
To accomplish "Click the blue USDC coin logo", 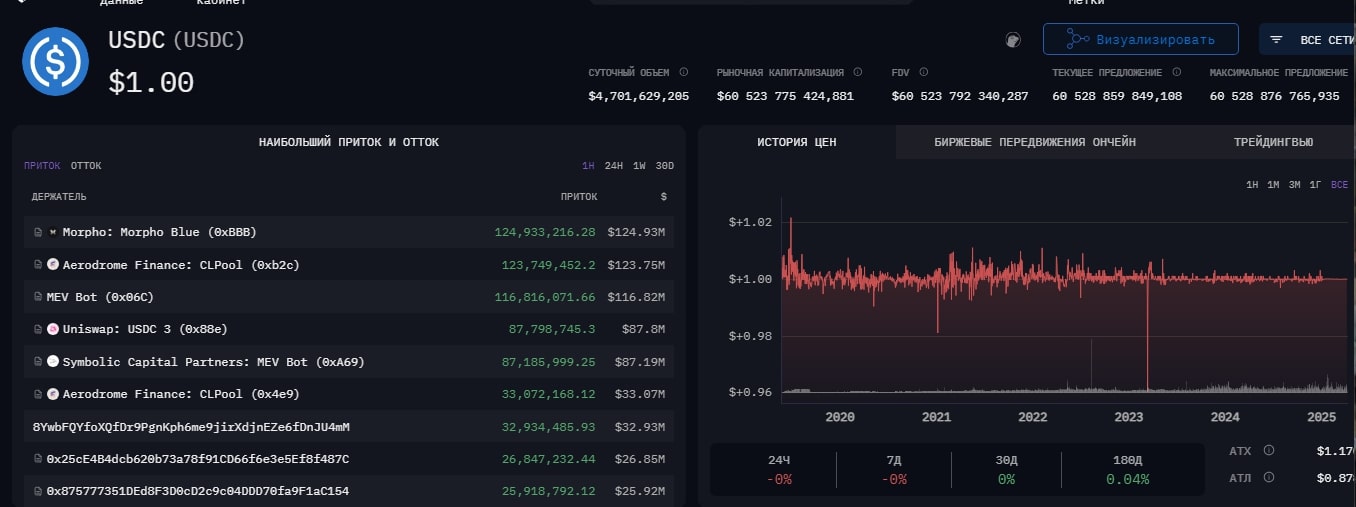I will click(56, 62).
